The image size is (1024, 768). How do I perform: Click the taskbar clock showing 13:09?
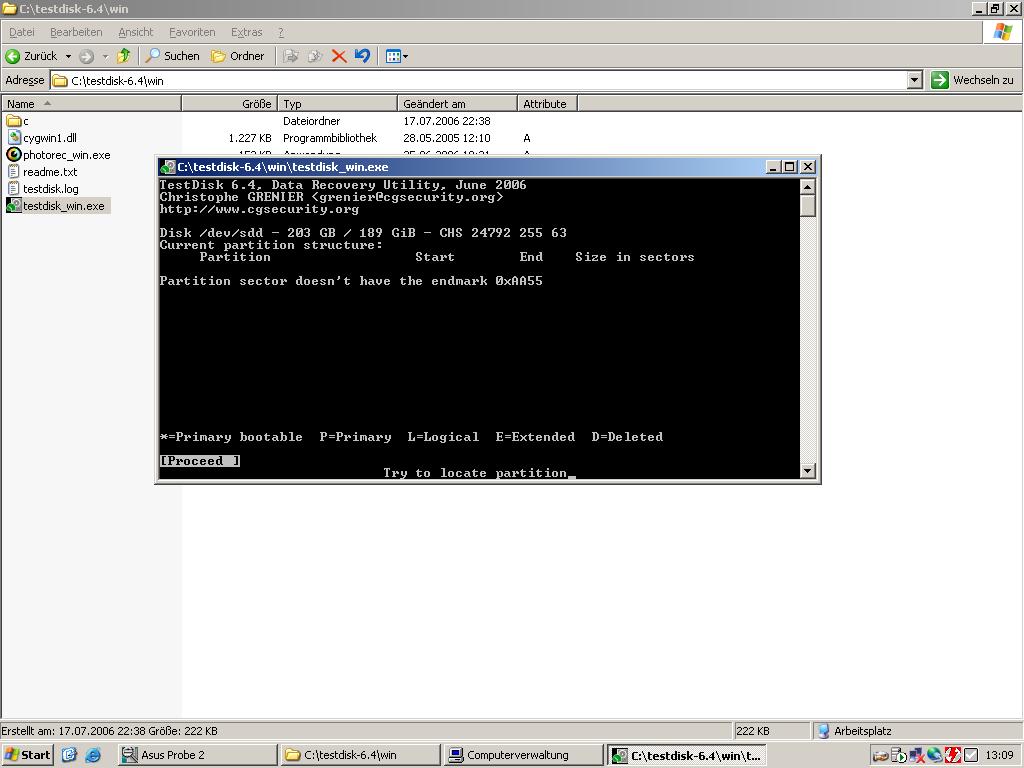coord(999,756)
